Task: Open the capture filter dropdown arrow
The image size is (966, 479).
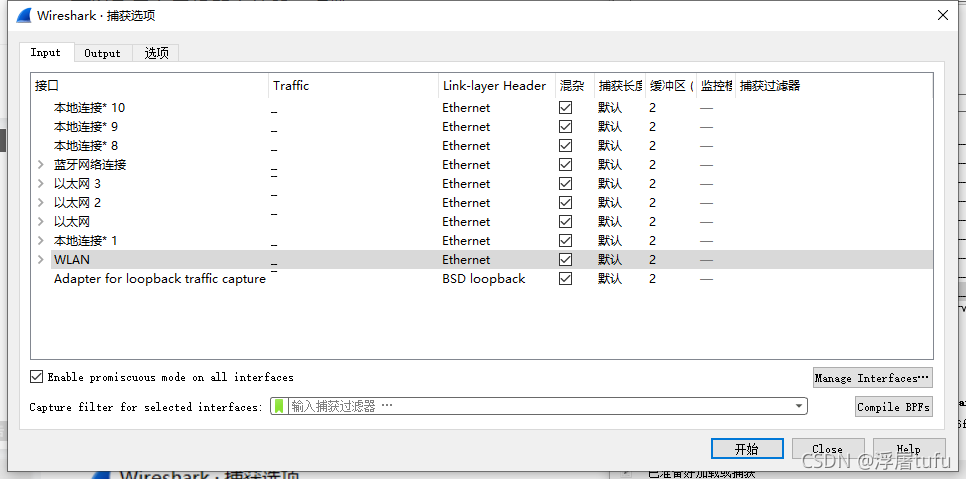Action: 798,406
